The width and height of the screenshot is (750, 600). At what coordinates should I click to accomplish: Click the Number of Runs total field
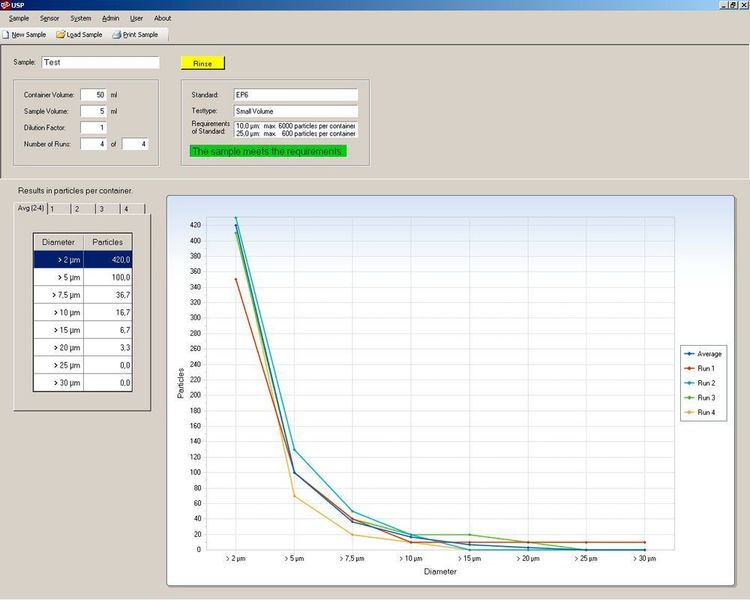point(135,144)
